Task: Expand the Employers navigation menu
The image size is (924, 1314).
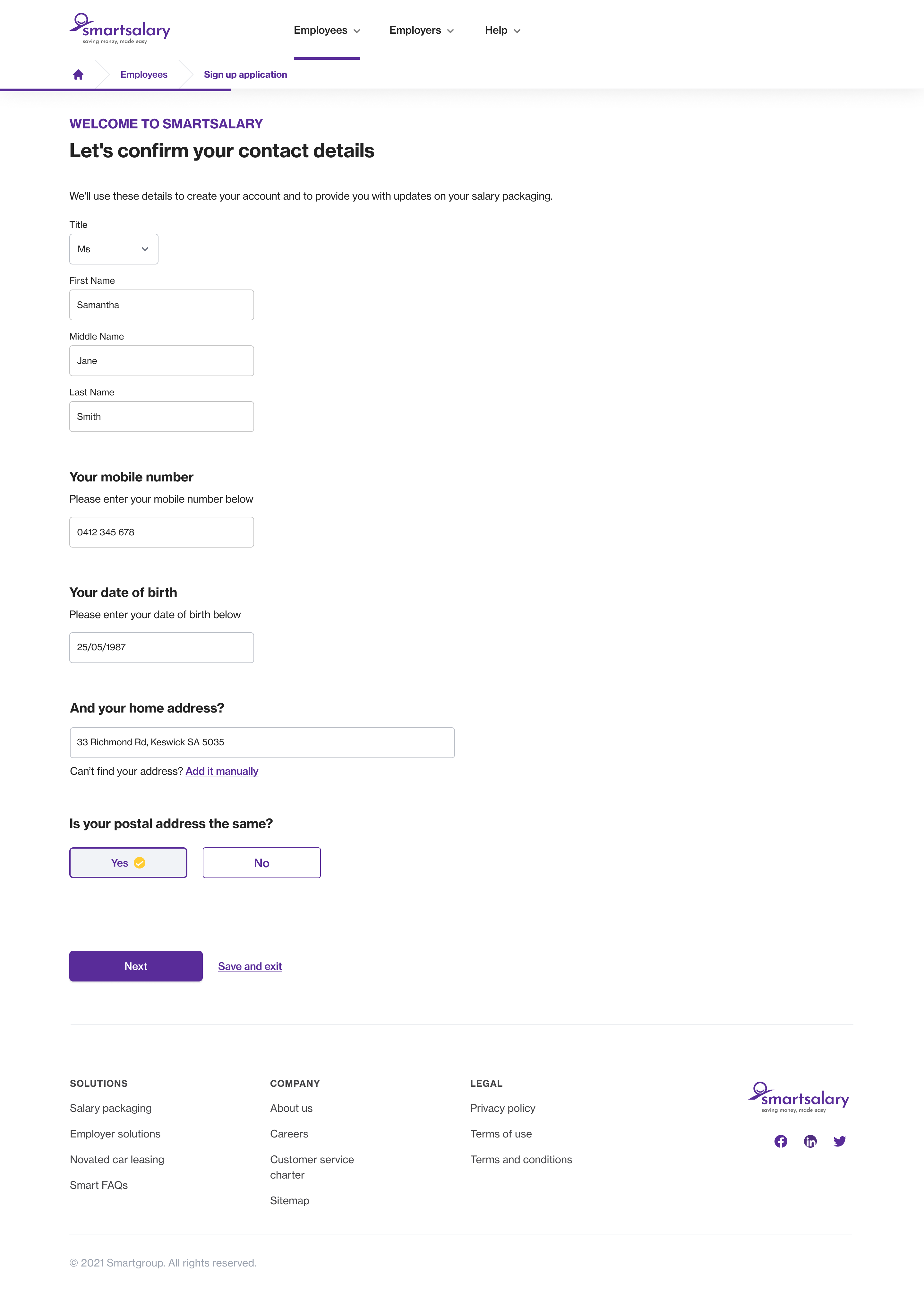Action: [x=422, y=30]
